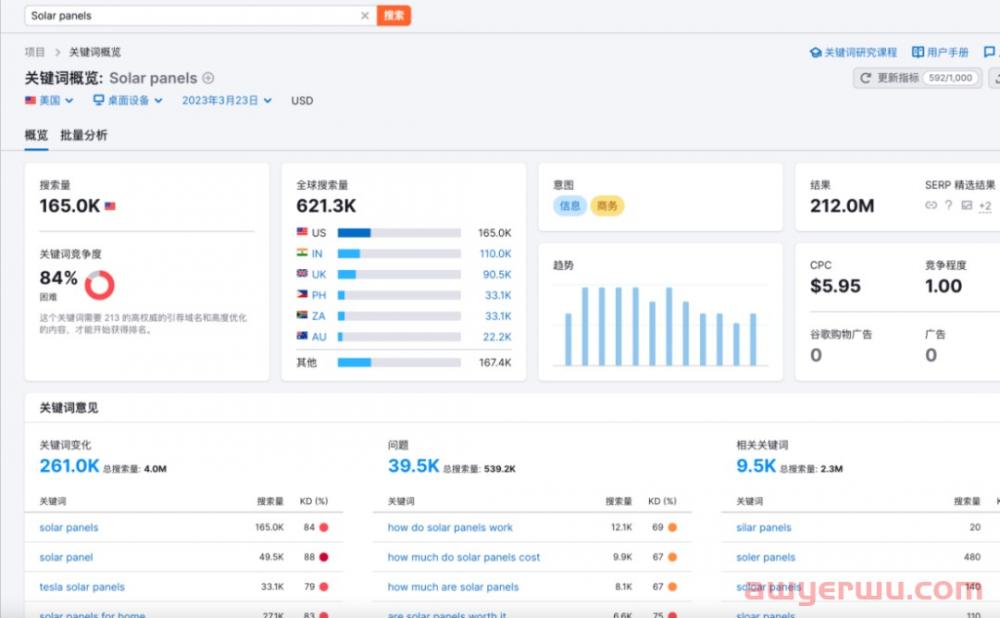This screenshot has height=618, width=1000.
Task: Click the link SERP feature icon
Action: 931,205
